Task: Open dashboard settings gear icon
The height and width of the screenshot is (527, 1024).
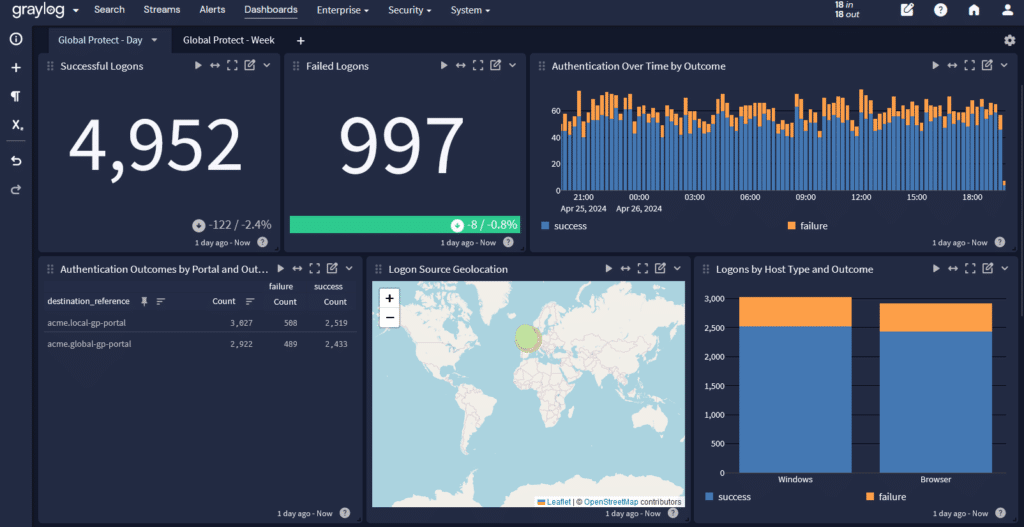Action: click(1009, 40)
